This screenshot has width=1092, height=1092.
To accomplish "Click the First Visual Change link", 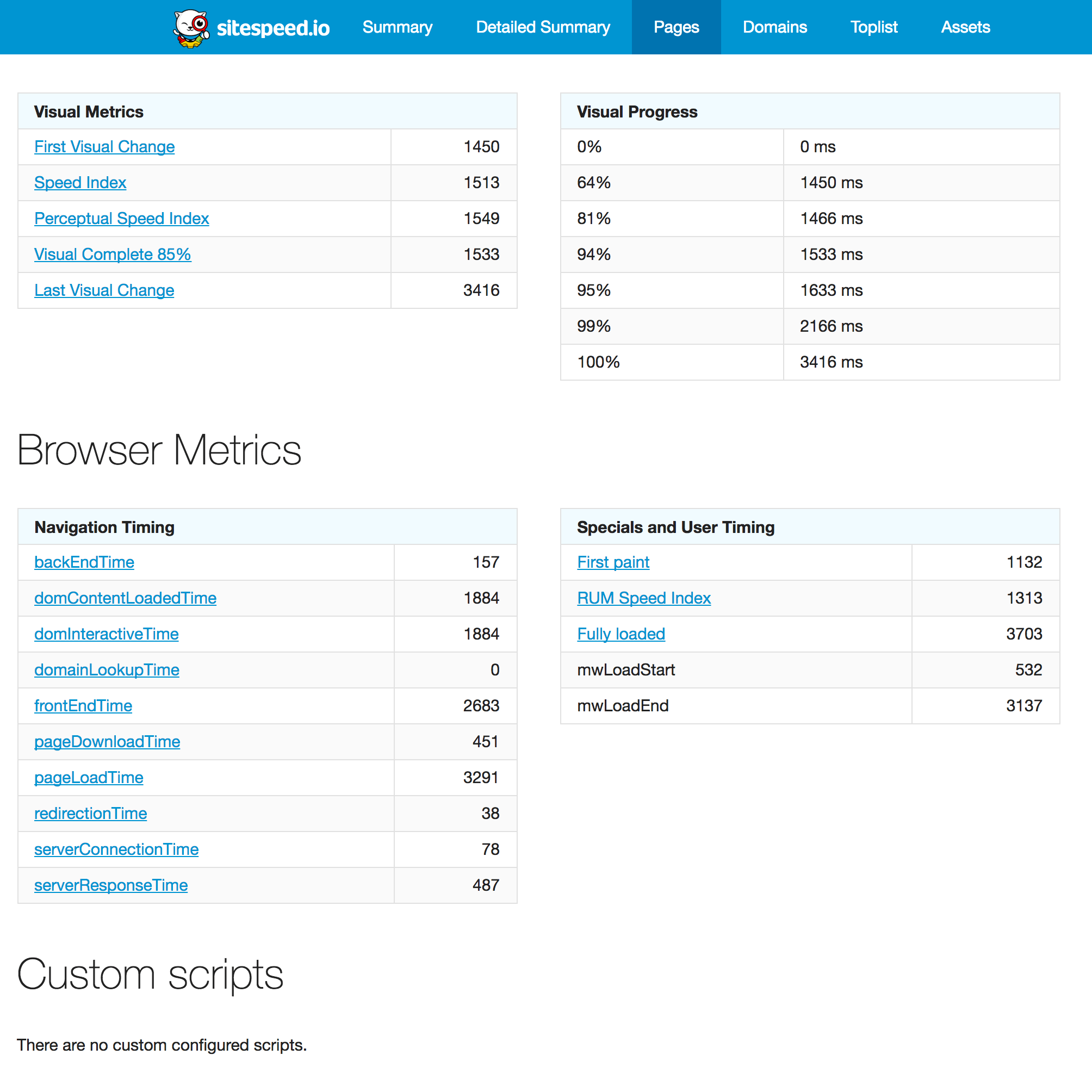I will click(x=104, y=146).
